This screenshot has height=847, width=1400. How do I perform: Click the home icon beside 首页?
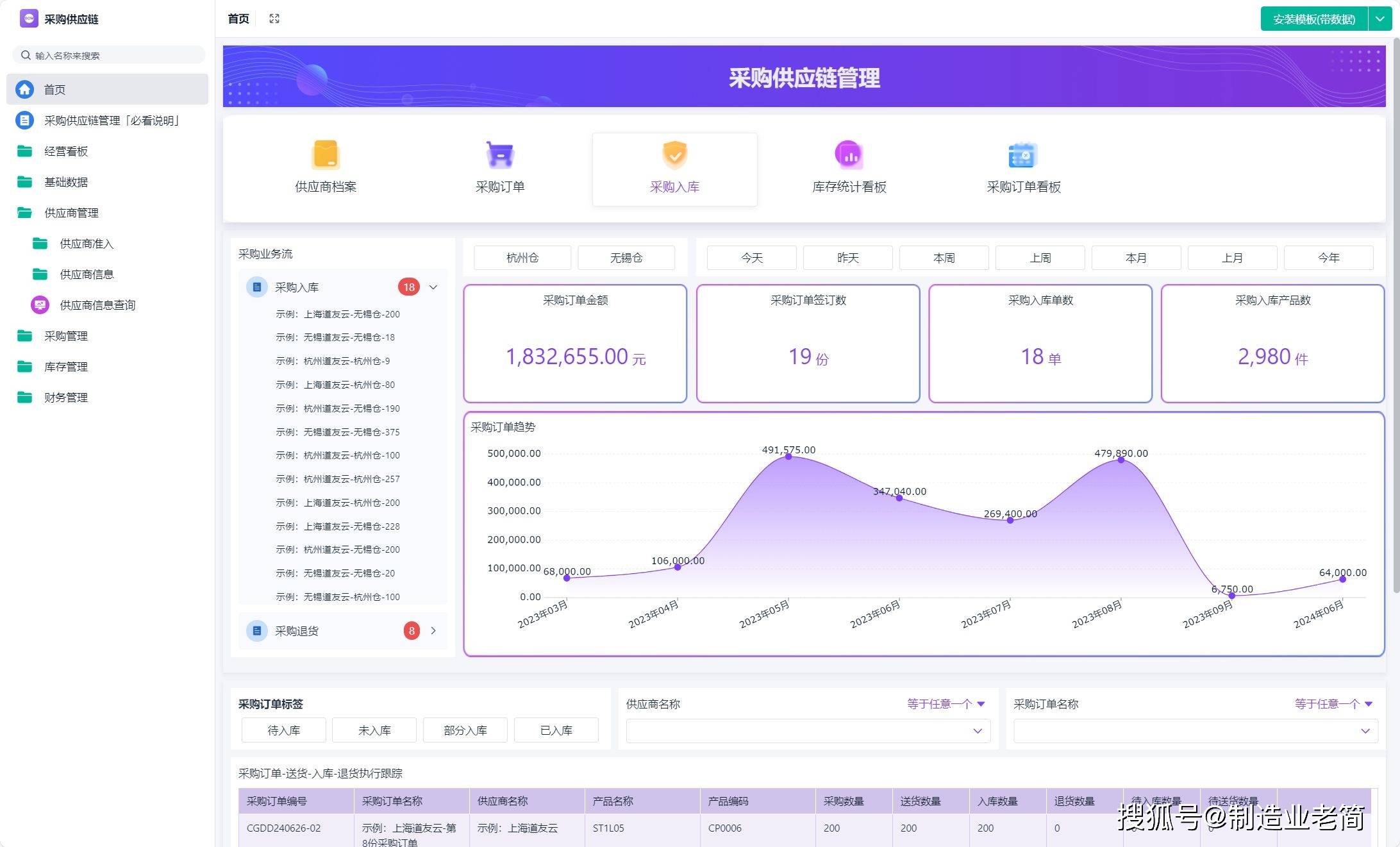point(24,89)
